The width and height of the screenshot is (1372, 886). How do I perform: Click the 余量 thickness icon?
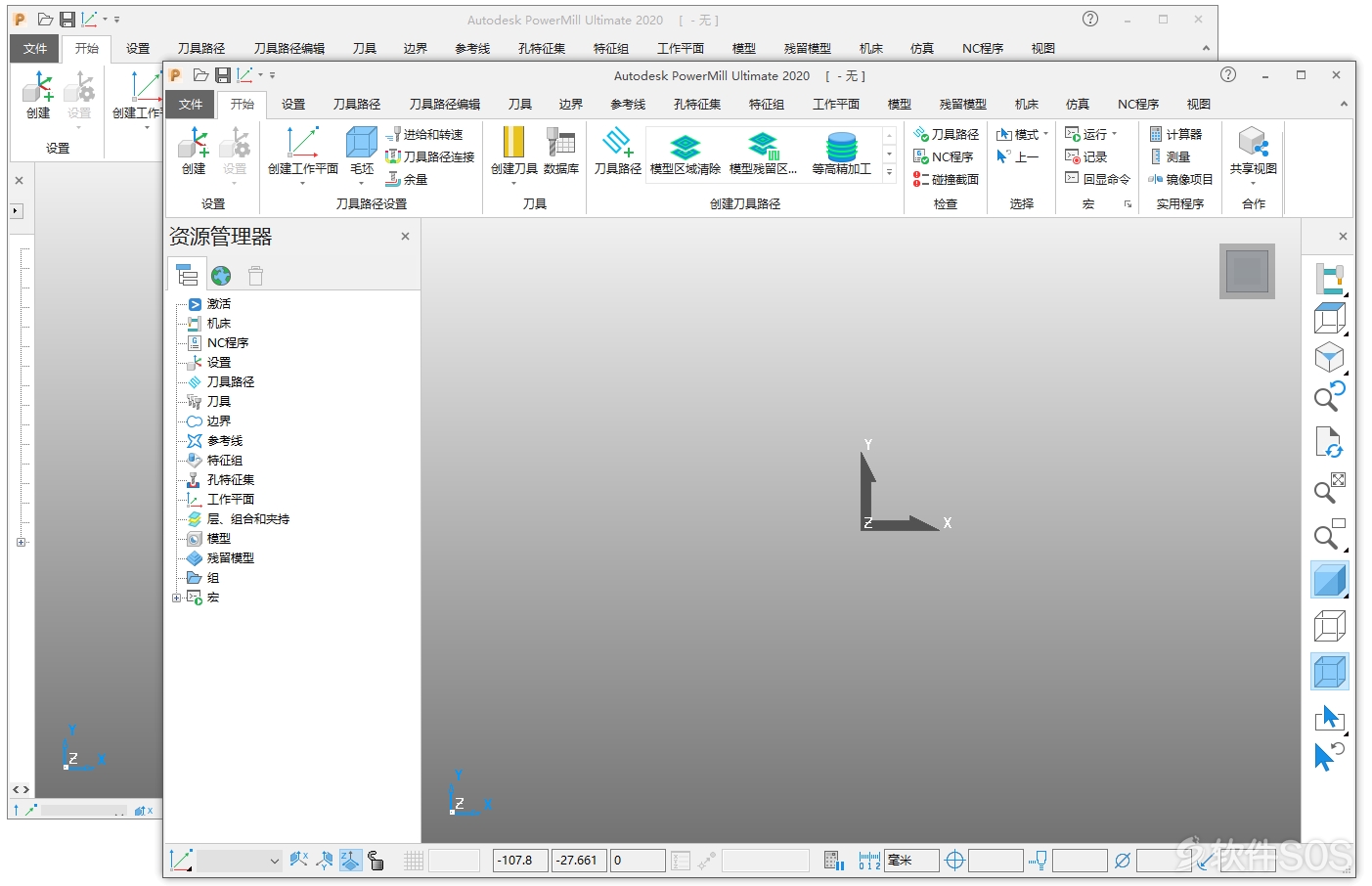407,179
